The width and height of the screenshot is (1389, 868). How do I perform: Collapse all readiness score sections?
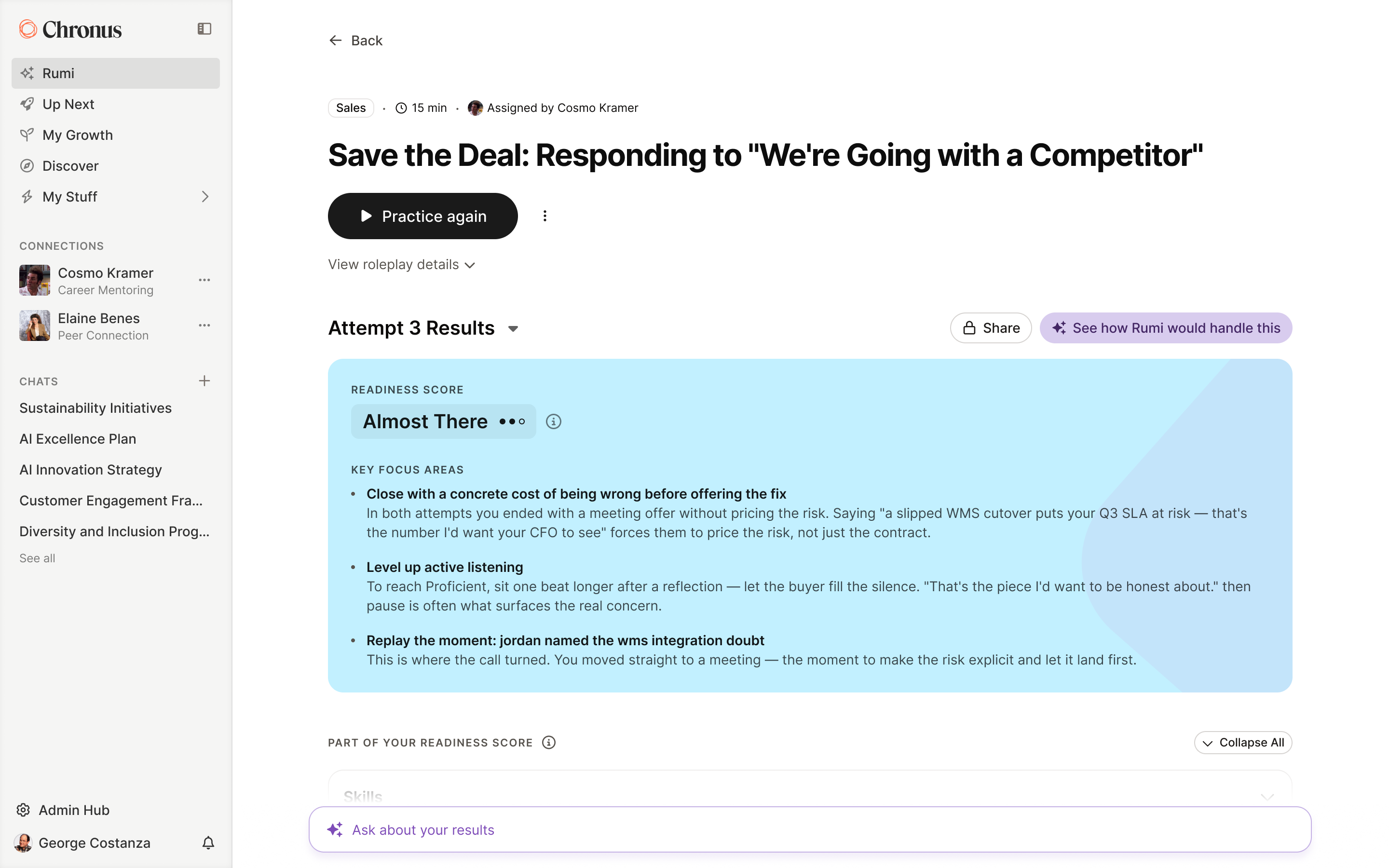(1243, 742)
